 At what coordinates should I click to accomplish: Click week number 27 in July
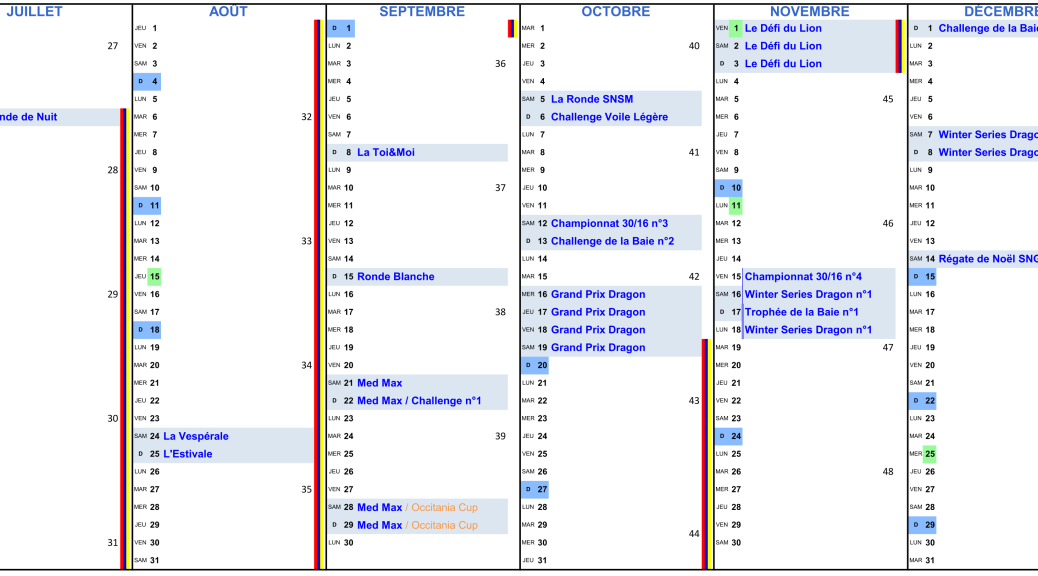tap(113, 46)
